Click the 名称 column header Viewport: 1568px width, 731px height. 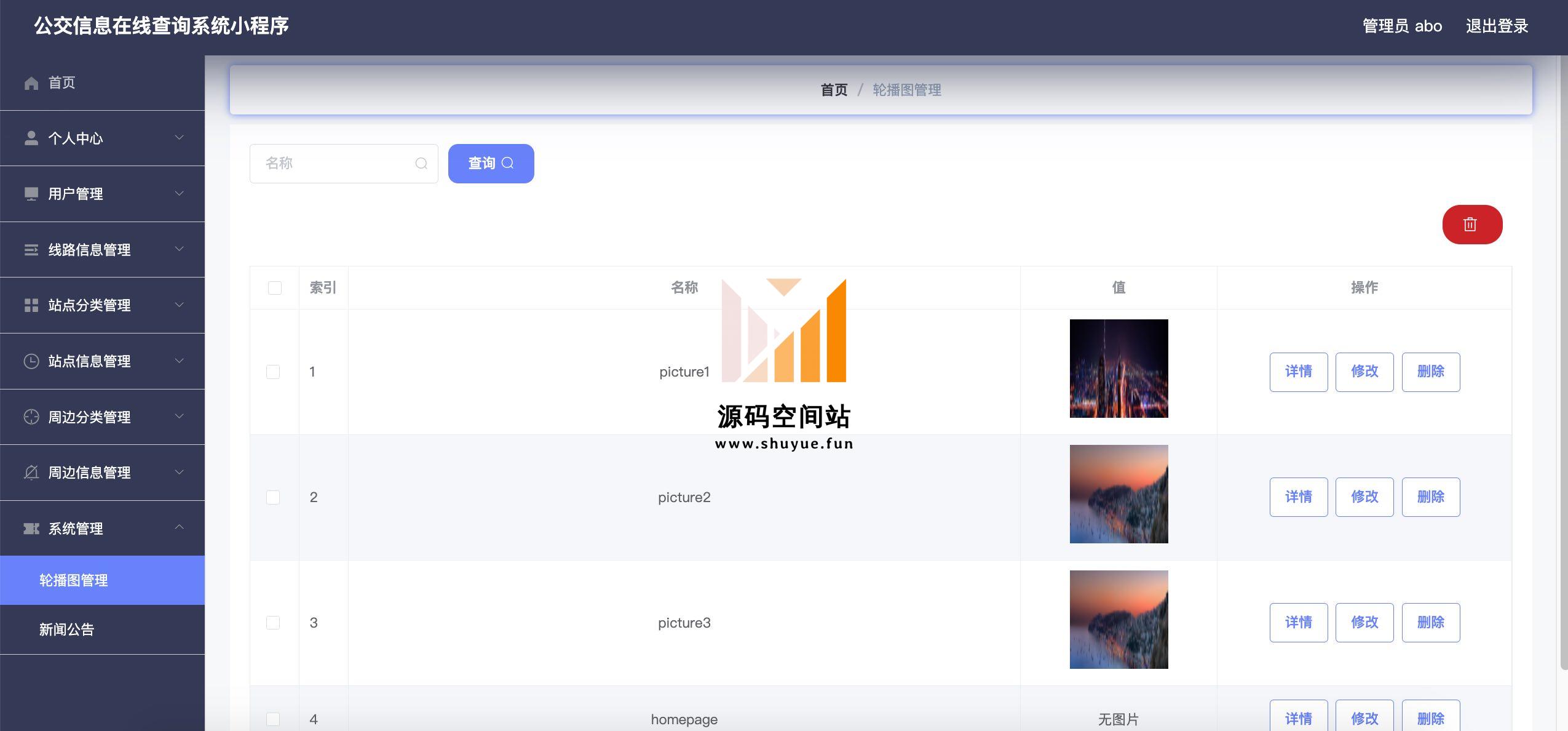pos(684,288)
